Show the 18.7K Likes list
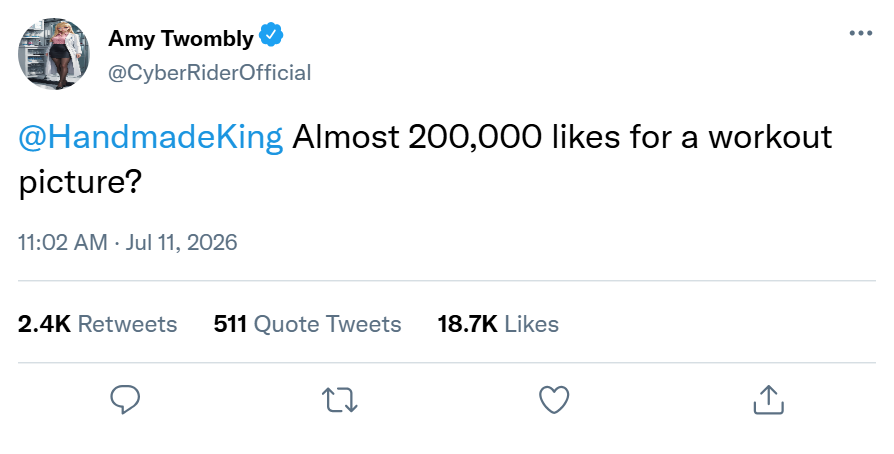The width and height of the screenshot is (894, 454). click(x=498, y=324)
